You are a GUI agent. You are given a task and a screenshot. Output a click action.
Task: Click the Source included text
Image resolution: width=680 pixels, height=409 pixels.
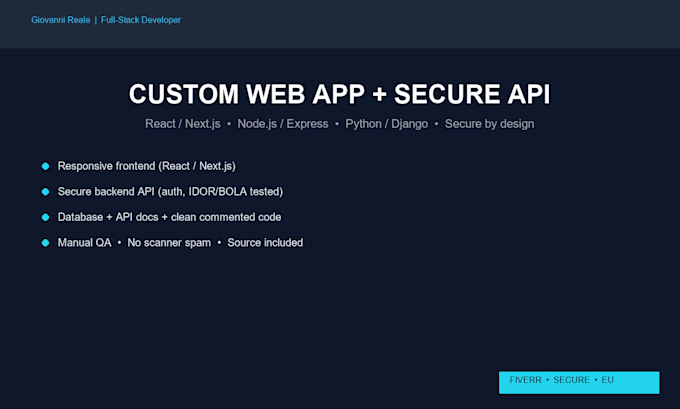265,242
